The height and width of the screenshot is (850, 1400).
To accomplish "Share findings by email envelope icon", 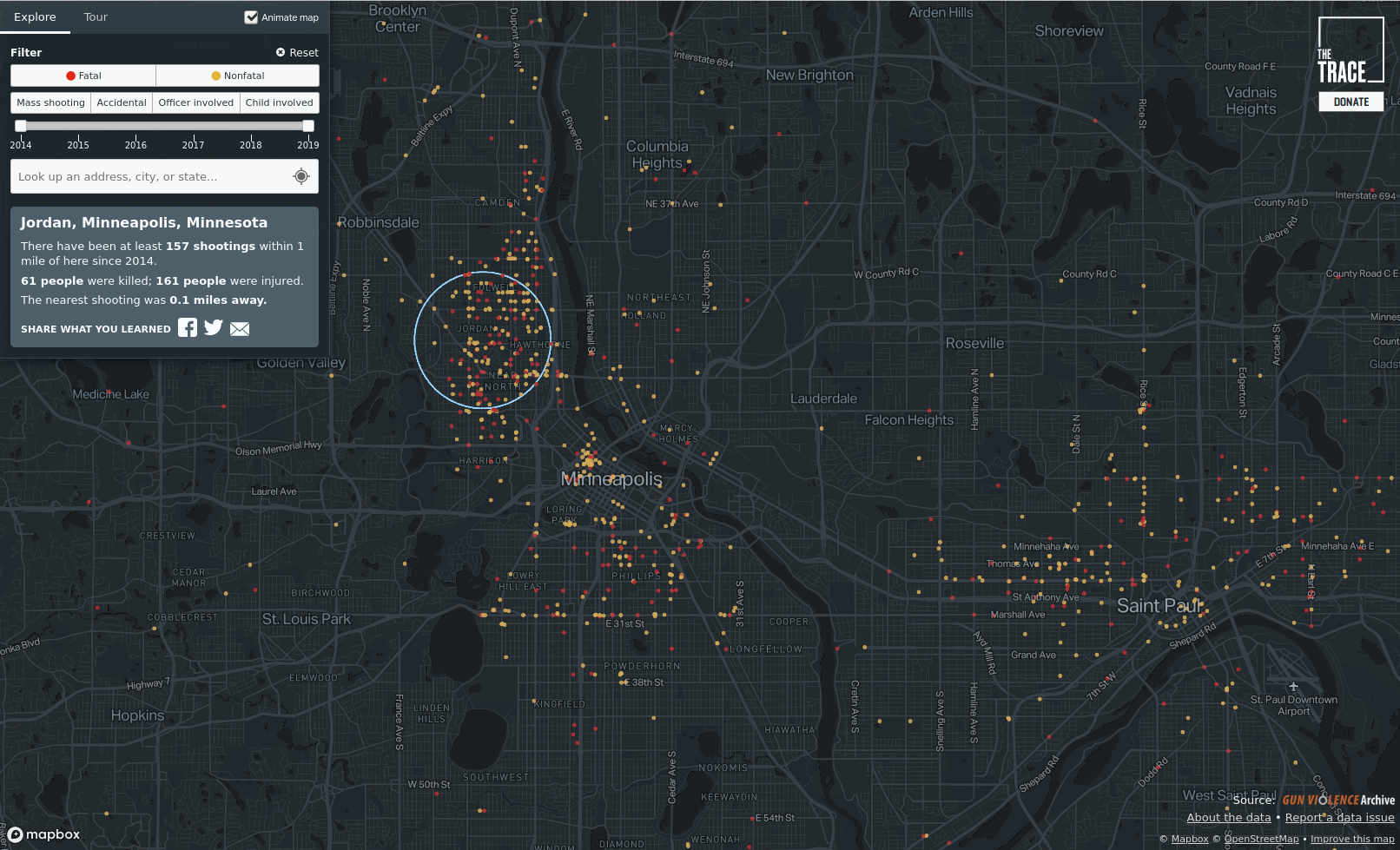I will point(240,328).
